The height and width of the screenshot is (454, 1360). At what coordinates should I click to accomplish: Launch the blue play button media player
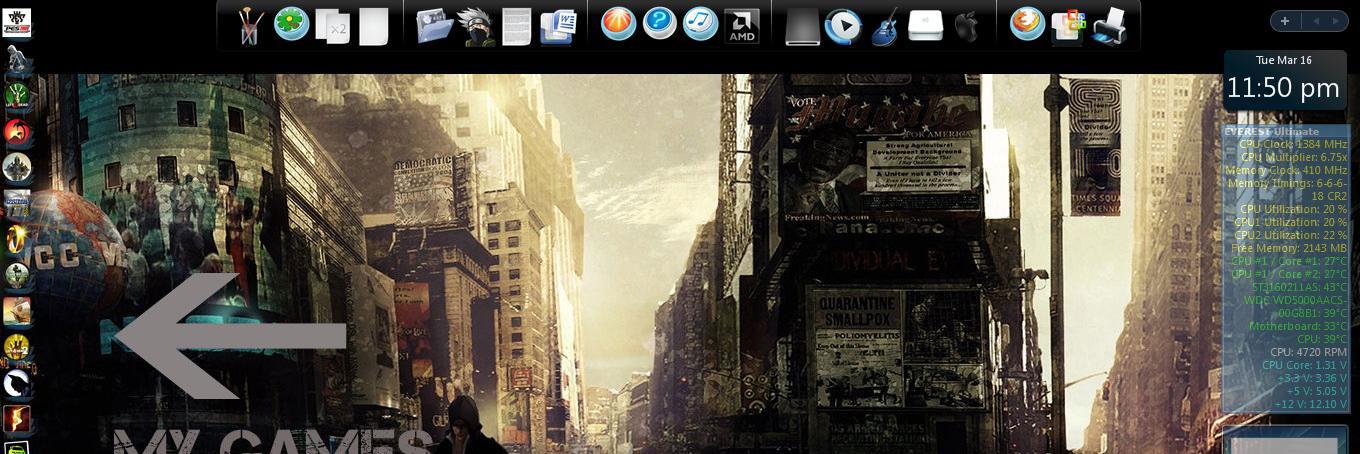click(843, 25)
